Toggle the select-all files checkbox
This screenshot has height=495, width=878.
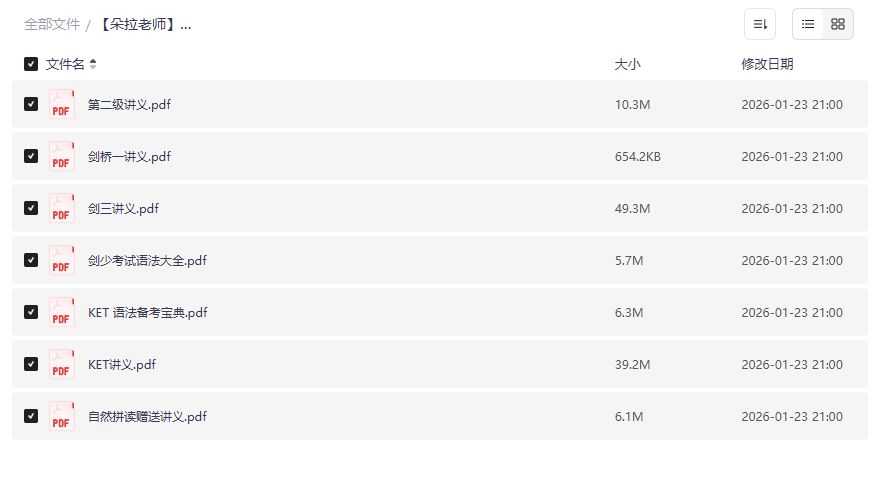coord(31,64)
